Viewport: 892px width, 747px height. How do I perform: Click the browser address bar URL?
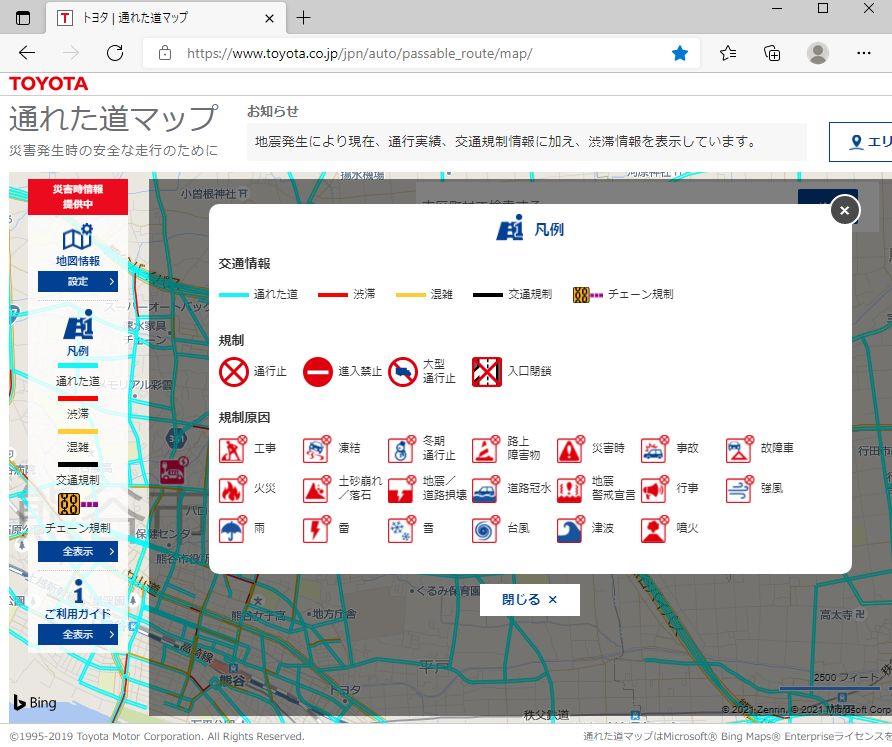click(x=360, y=53)
